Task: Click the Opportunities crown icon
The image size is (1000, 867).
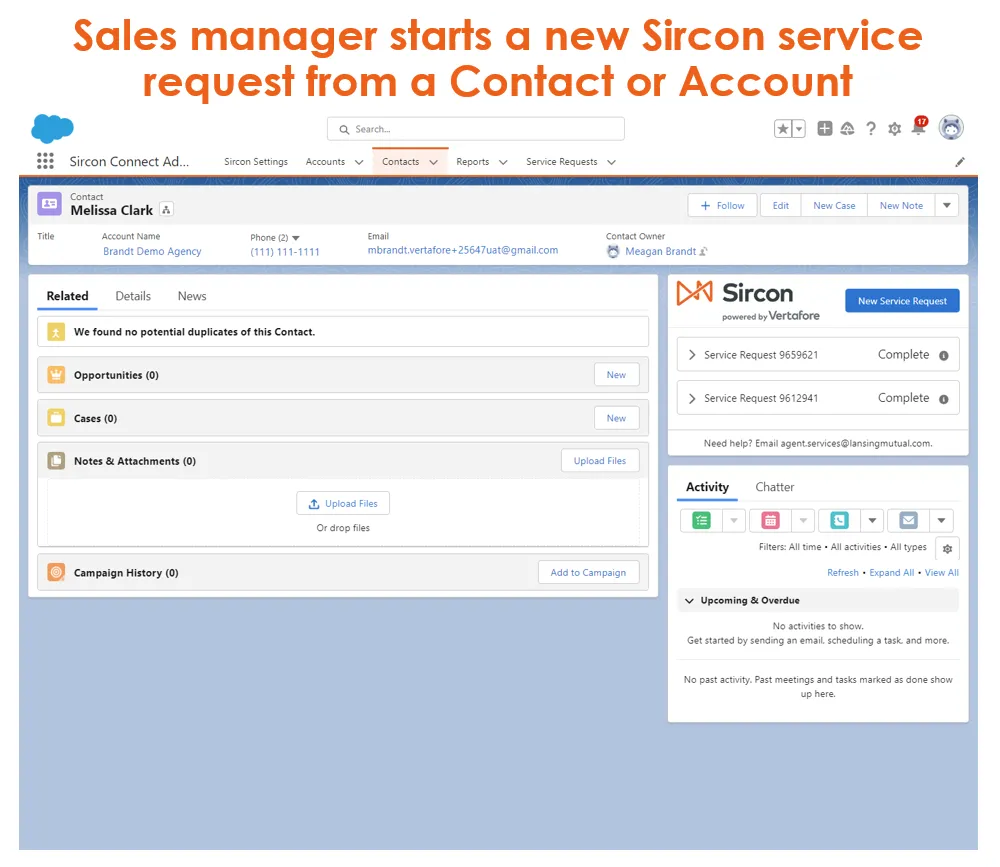Action: point(56,374)
